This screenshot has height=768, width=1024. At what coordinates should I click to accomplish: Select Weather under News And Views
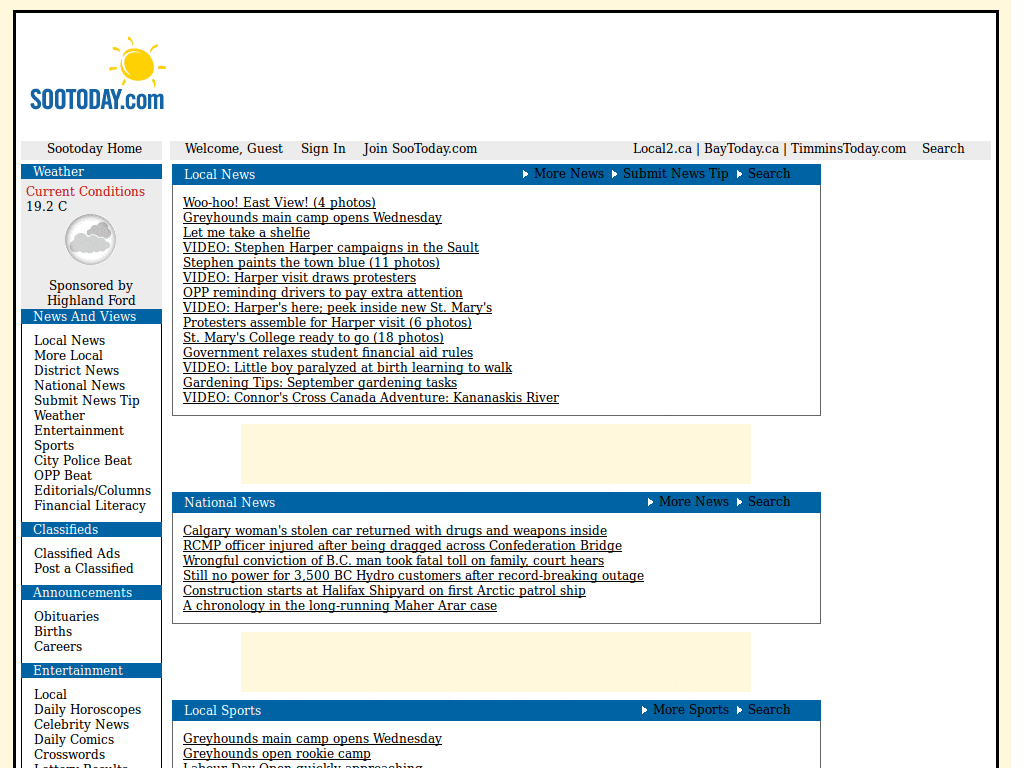click(x=59, y=415)
